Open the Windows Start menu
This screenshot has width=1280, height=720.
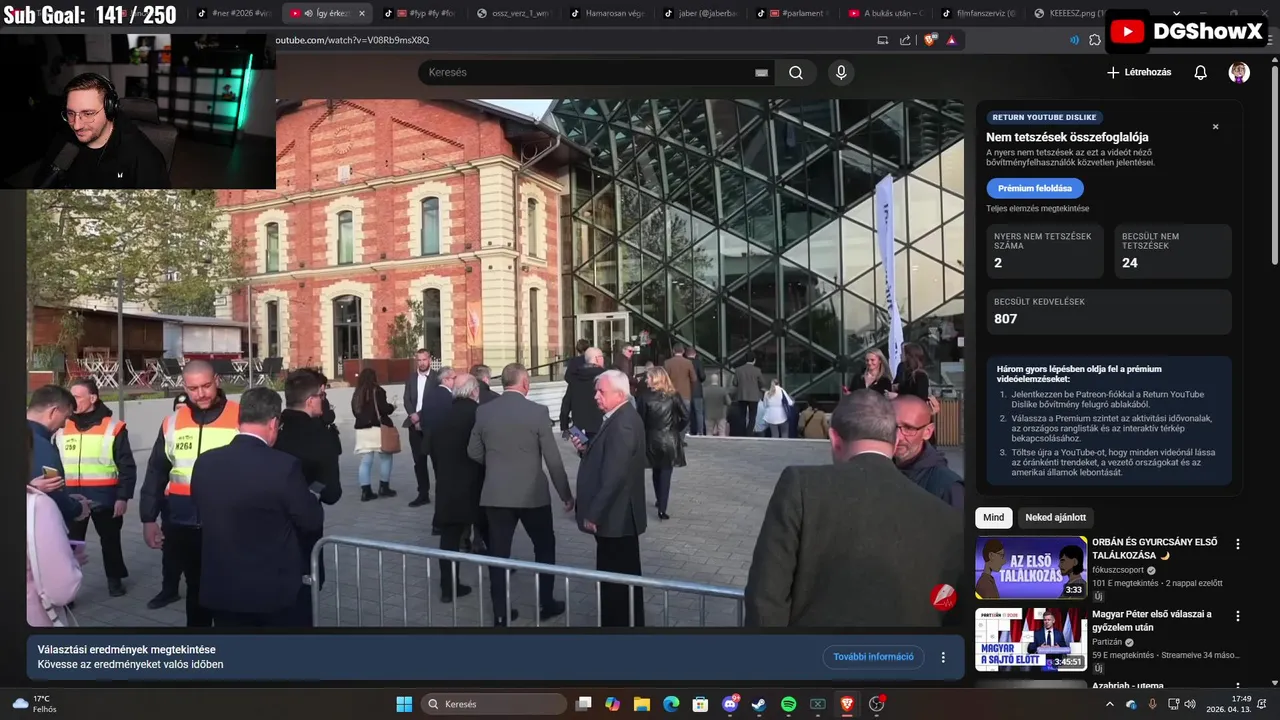point(404,704)
